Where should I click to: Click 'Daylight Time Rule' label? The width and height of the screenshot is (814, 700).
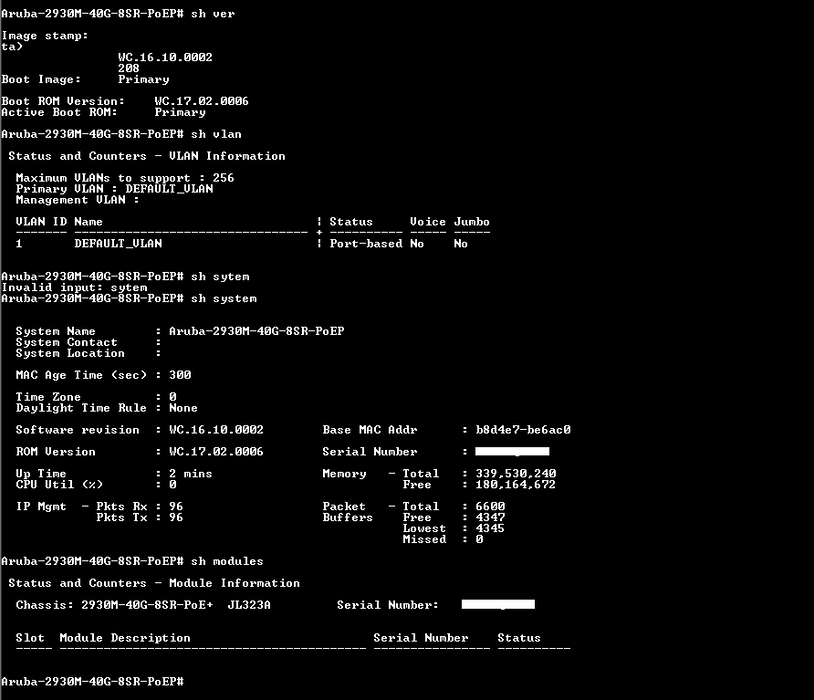81,408
